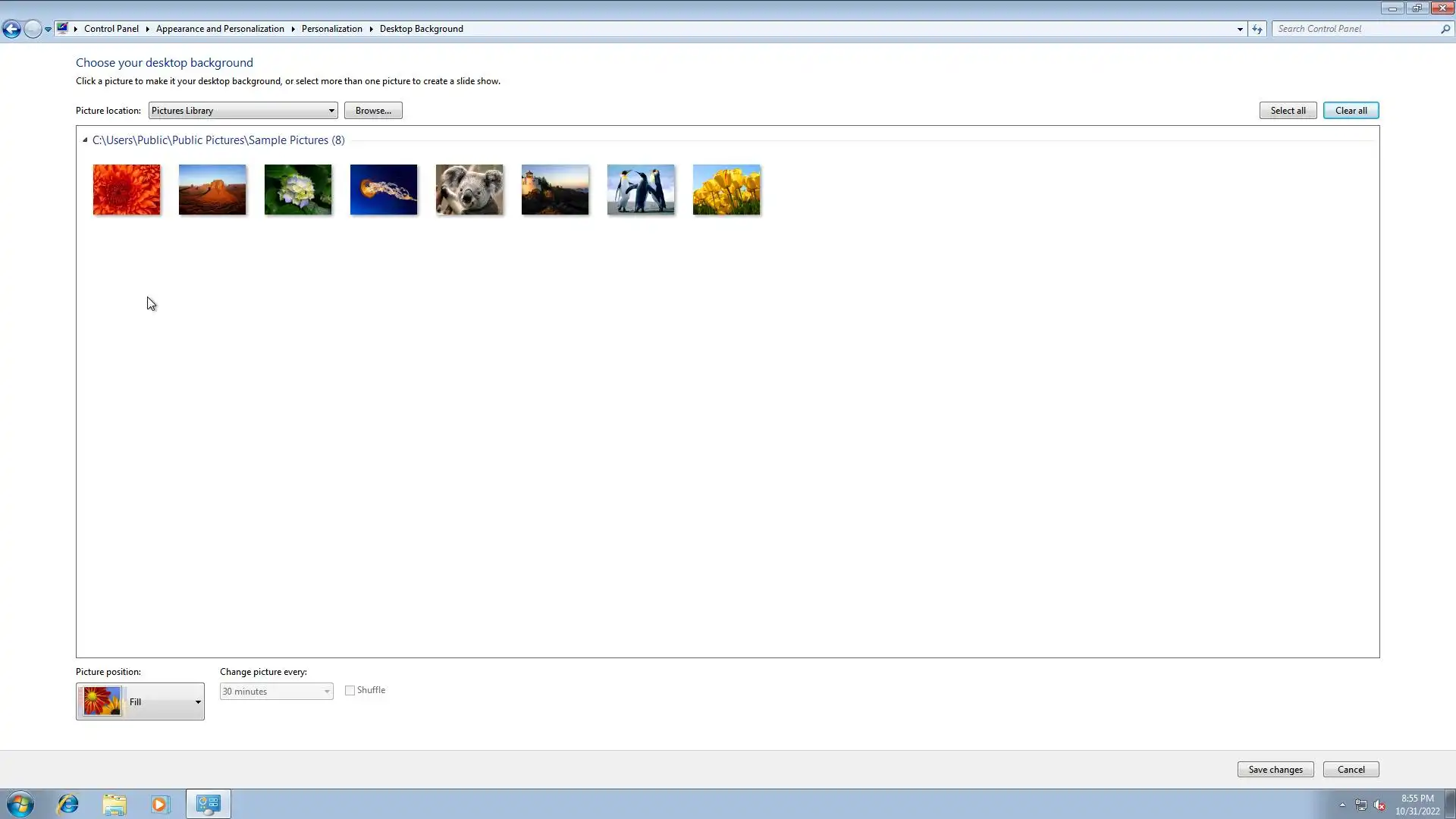Select the penguins picture thumbnail
The width and height of the screenshot is (1456, 819).
[641, 190]
